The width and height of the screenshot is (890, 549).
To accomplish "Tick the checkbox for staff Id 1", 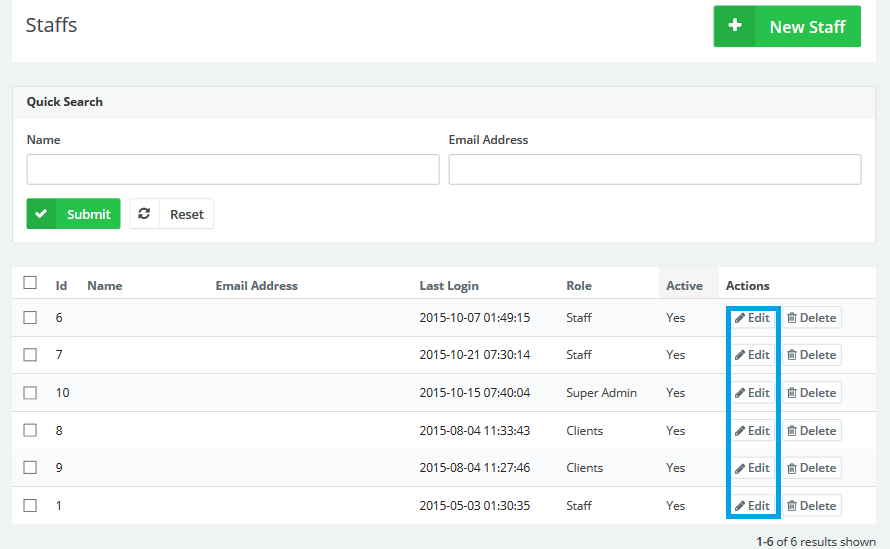I will (x=30, y=506).
